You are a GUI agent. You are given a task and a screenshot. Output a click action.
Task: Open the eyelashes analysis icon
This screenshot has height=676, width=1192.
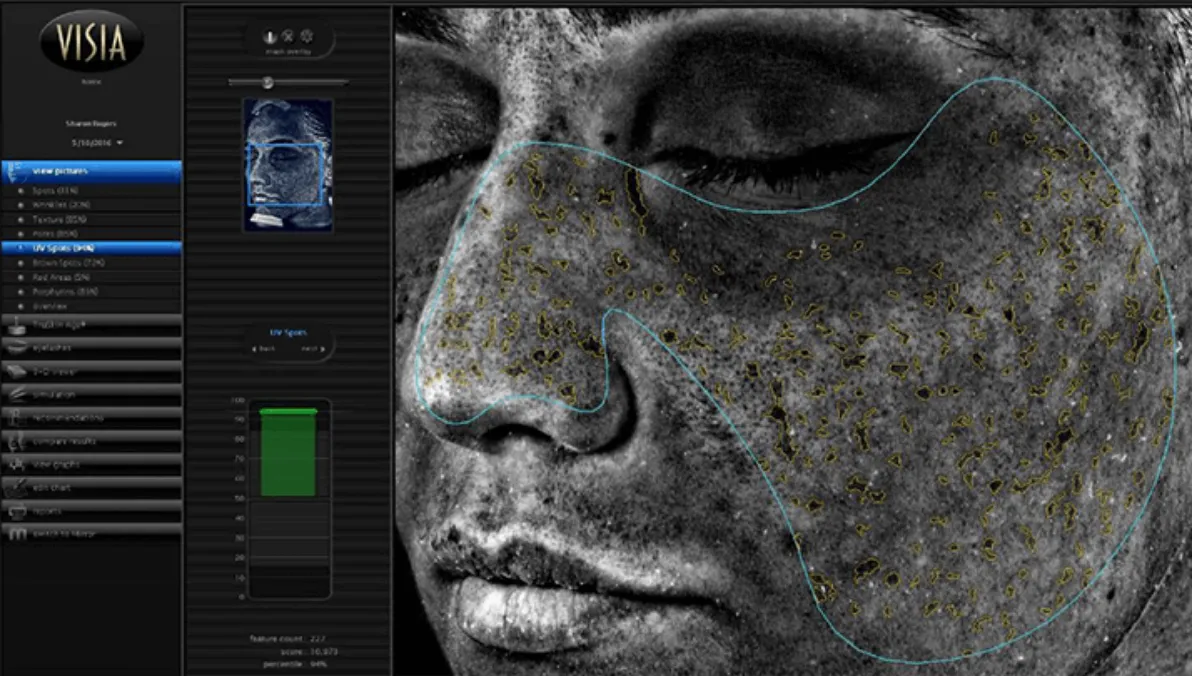click(17, 348)
